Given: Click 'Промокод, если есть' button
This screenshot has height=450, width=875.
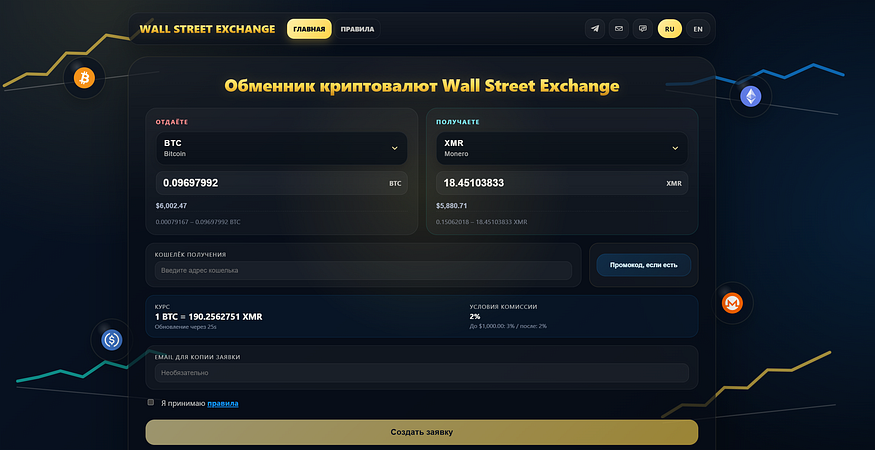Looking at the screenshot, I should tap(643, 265).
